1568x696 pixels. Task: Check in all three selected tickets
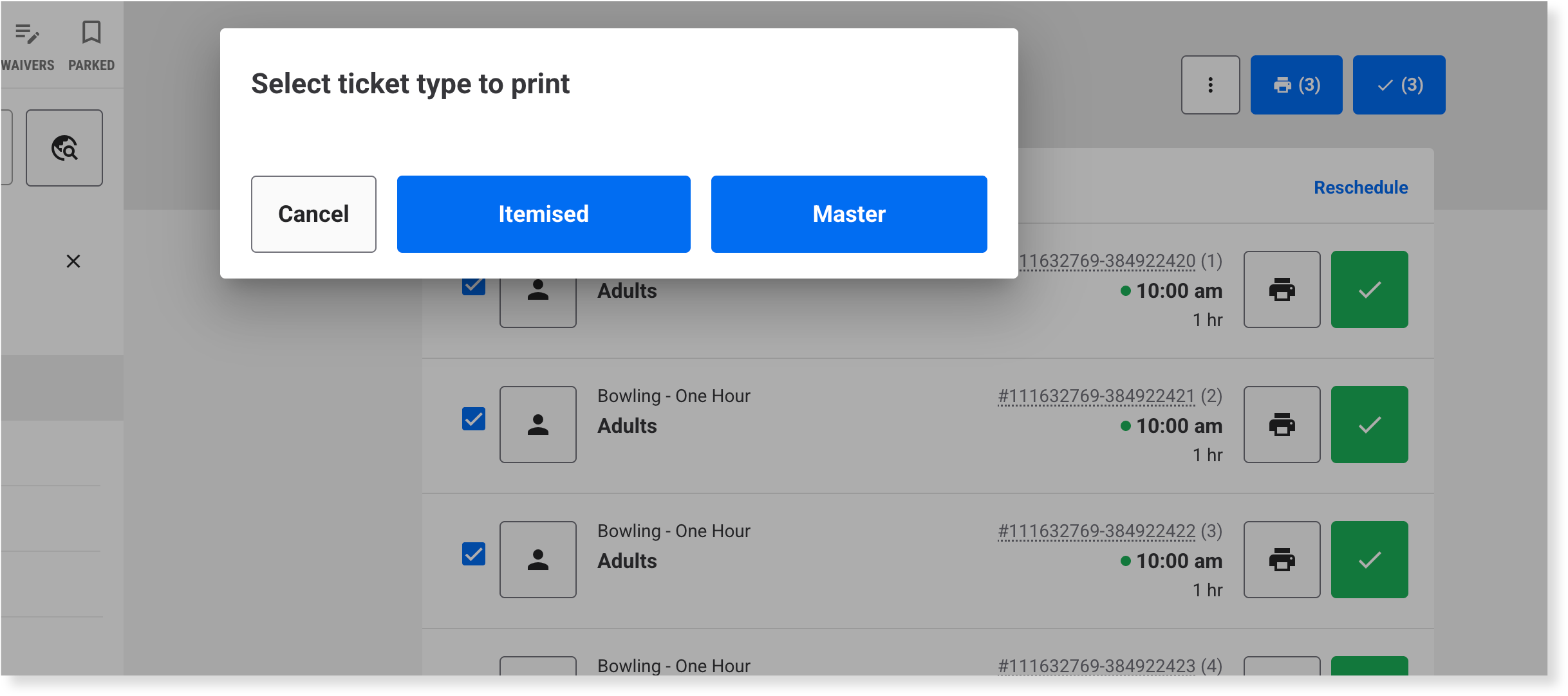(1399, 85)
